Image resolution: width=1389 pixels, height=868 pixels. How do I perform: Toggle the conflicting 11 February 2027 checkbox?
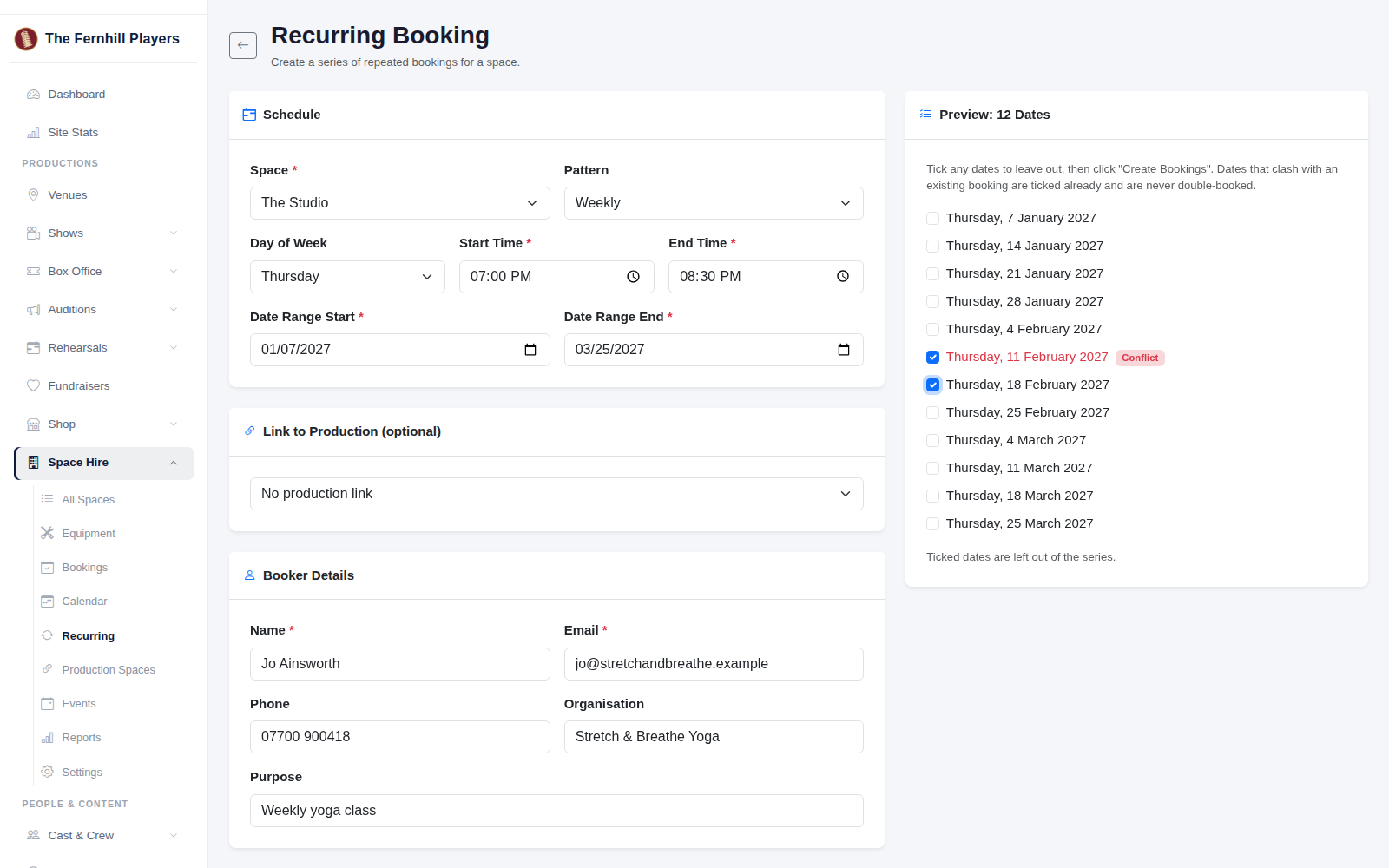(x=933, y=358)
